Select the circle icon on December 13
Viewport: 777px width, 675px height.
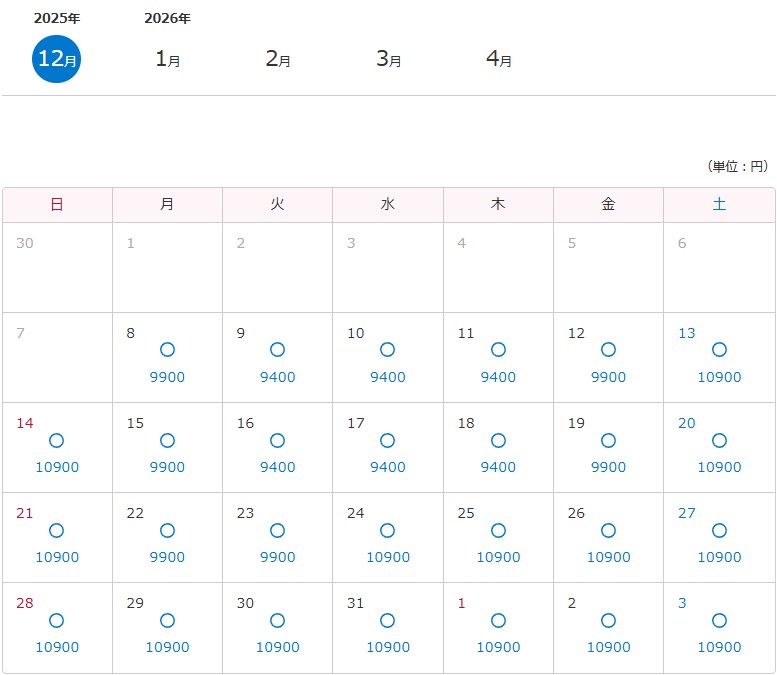pos(719,350)
